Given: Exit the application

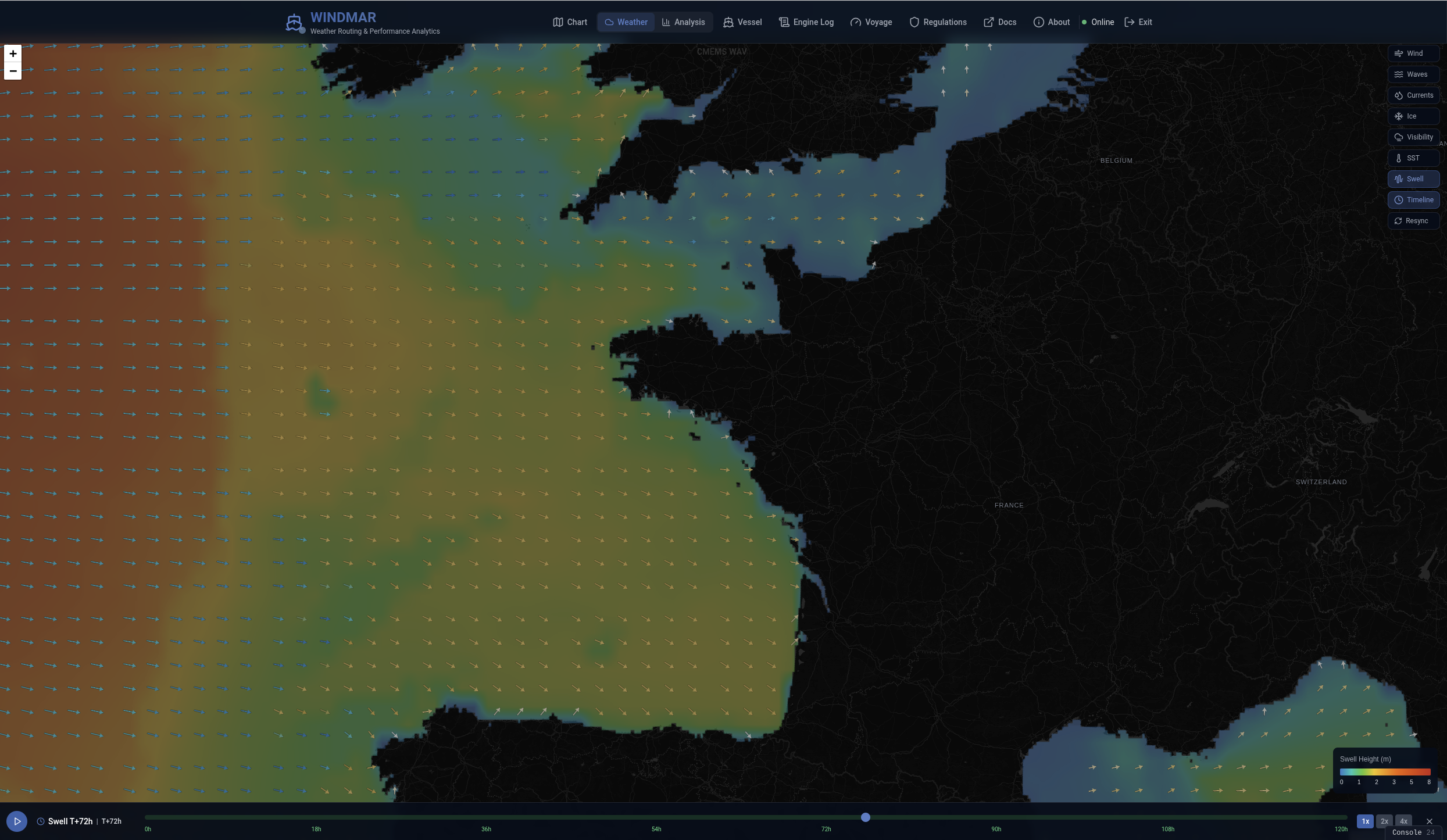Looking at the screenshot, I should coord(1138,22).
